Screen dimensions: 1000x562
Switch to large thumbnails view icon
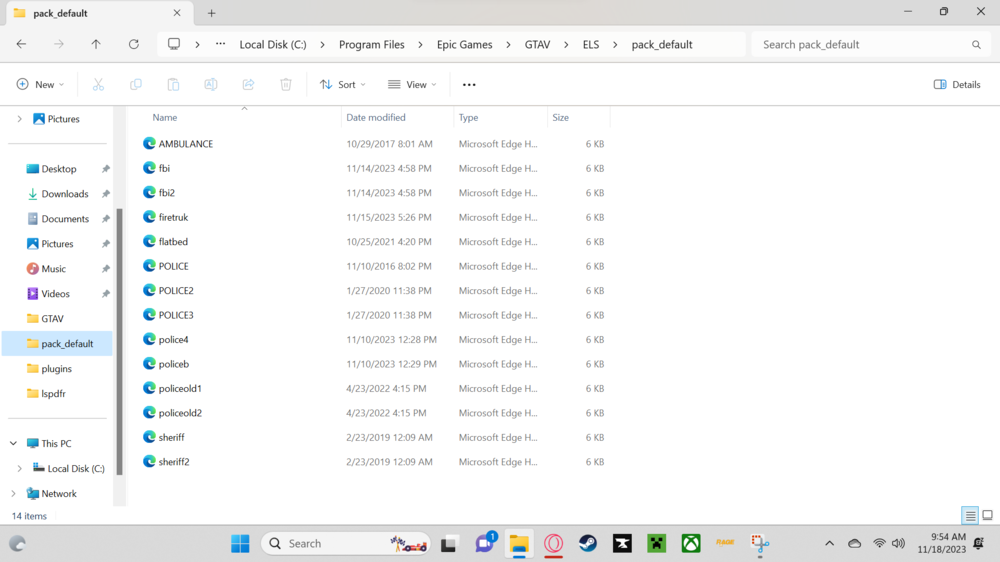(987, 515)
